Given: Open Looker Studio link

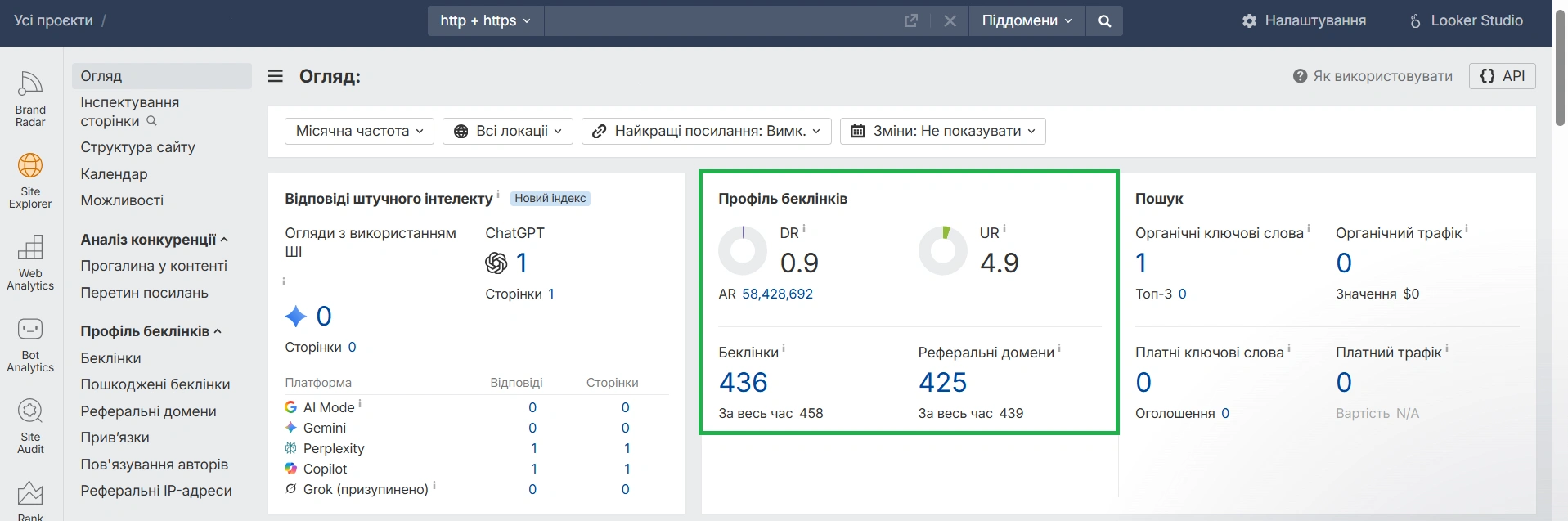Looking at the screenshot, I should tap(1466, 20).
